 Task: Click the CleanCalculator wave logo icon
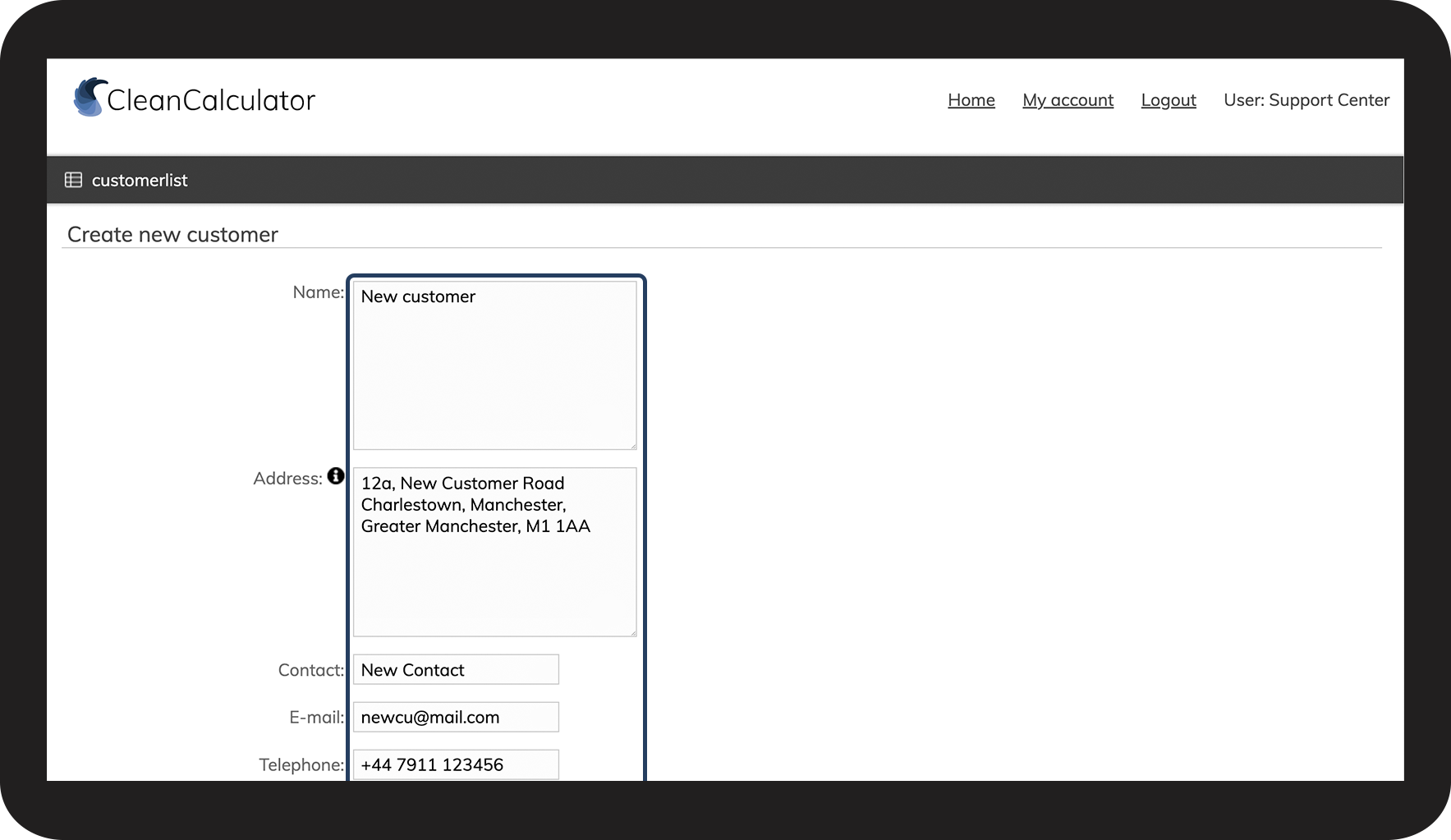click(89, 98)
